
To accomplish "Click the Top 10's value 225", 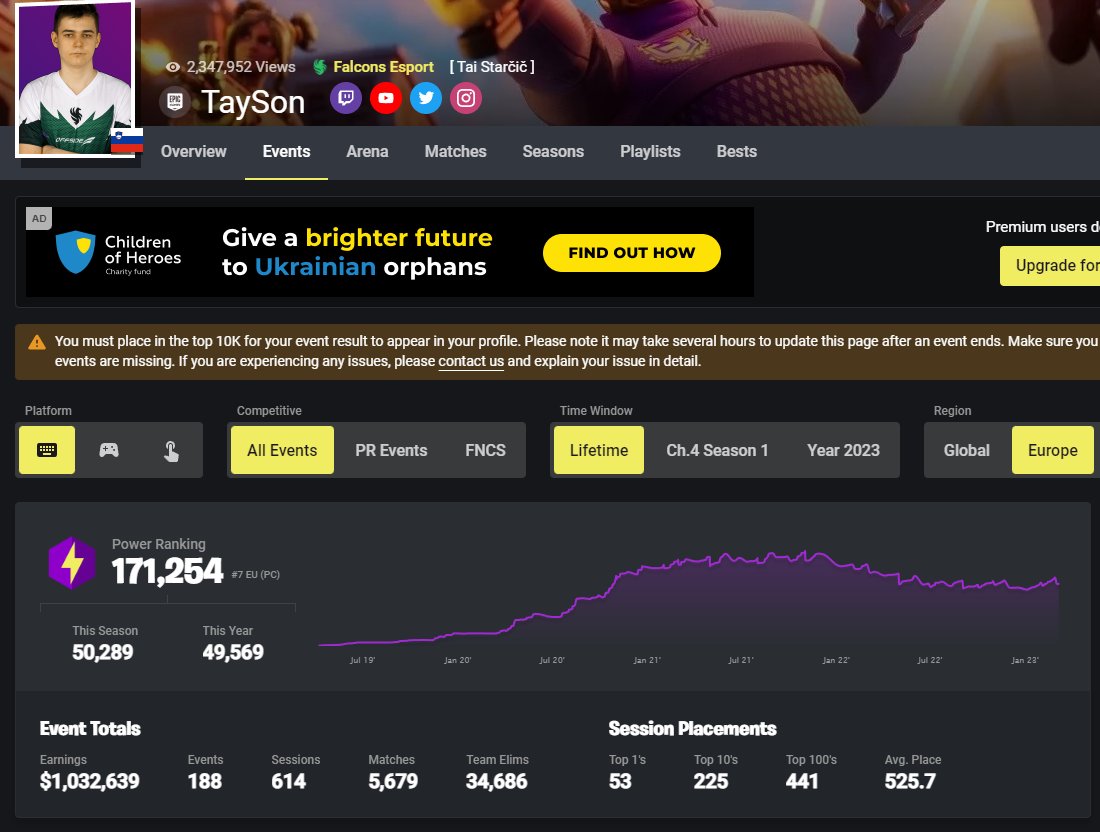I will point(711,781).
